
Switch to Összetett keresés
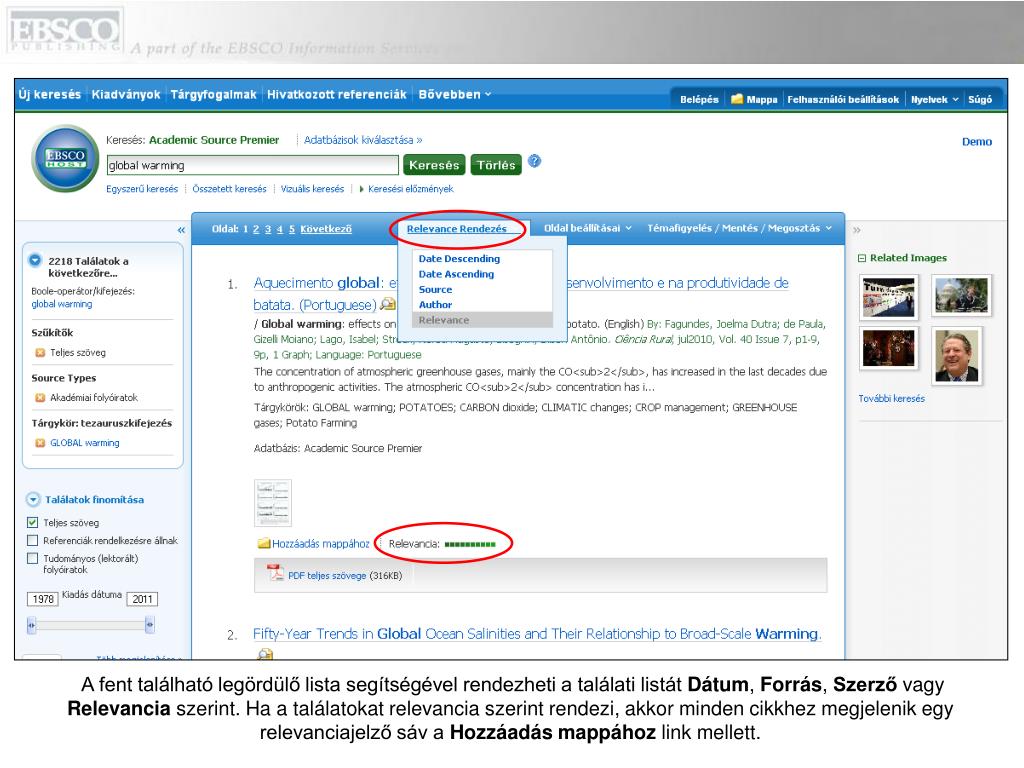coord(229,189)
